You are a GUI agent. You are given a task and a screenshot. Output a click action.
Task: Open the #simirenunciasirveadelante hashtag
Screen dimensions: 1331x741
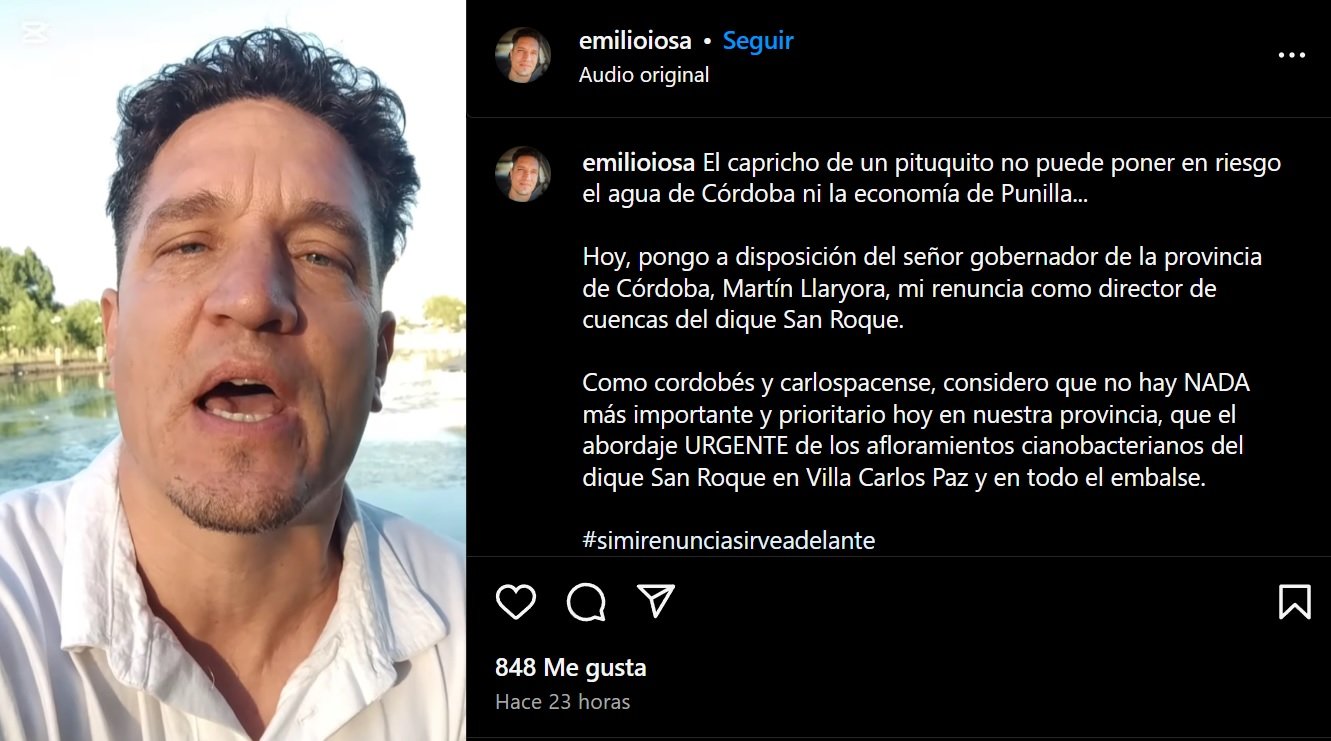(729, 541)
